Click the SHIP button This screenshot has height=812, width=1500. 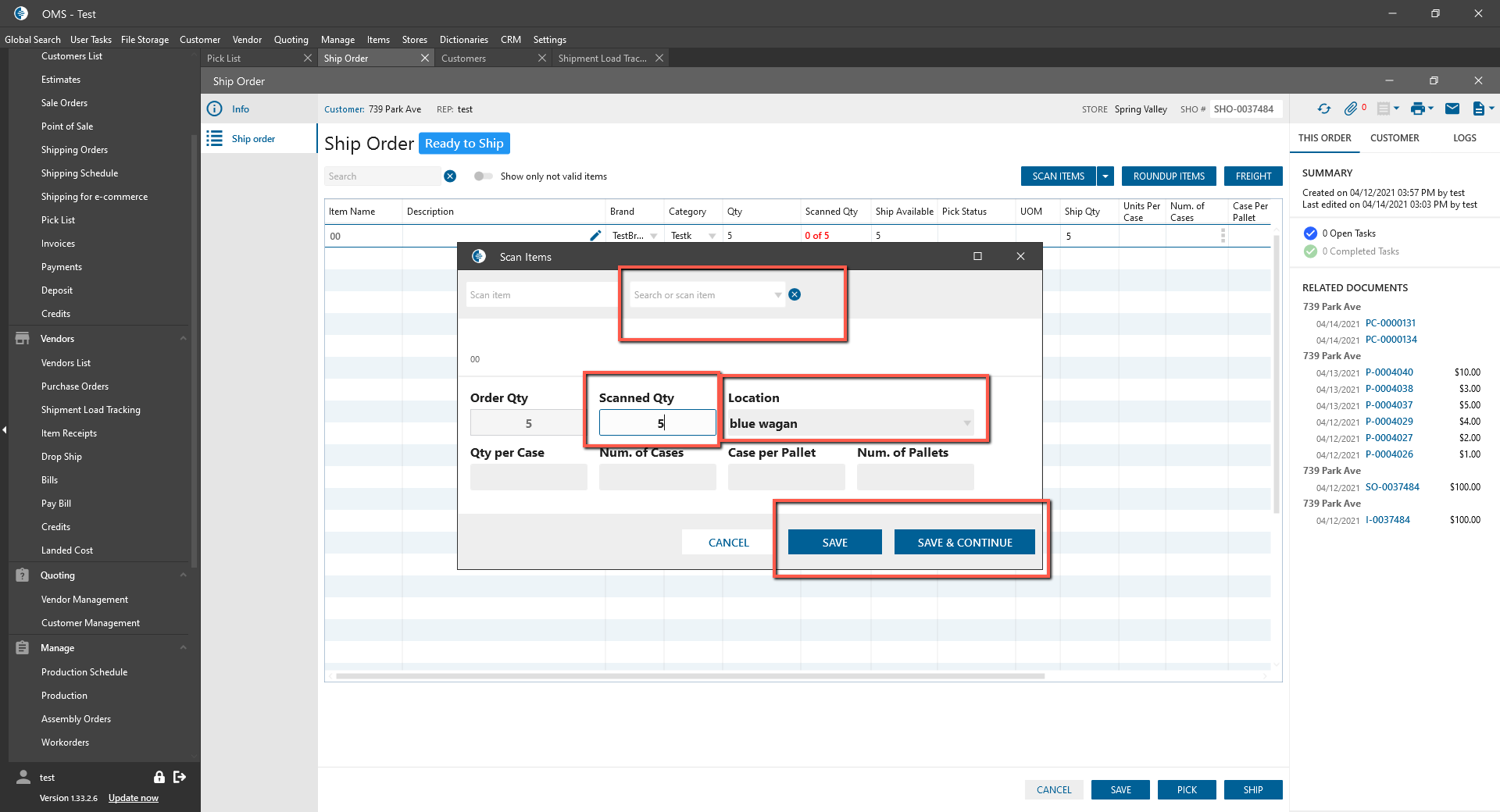1253,790
